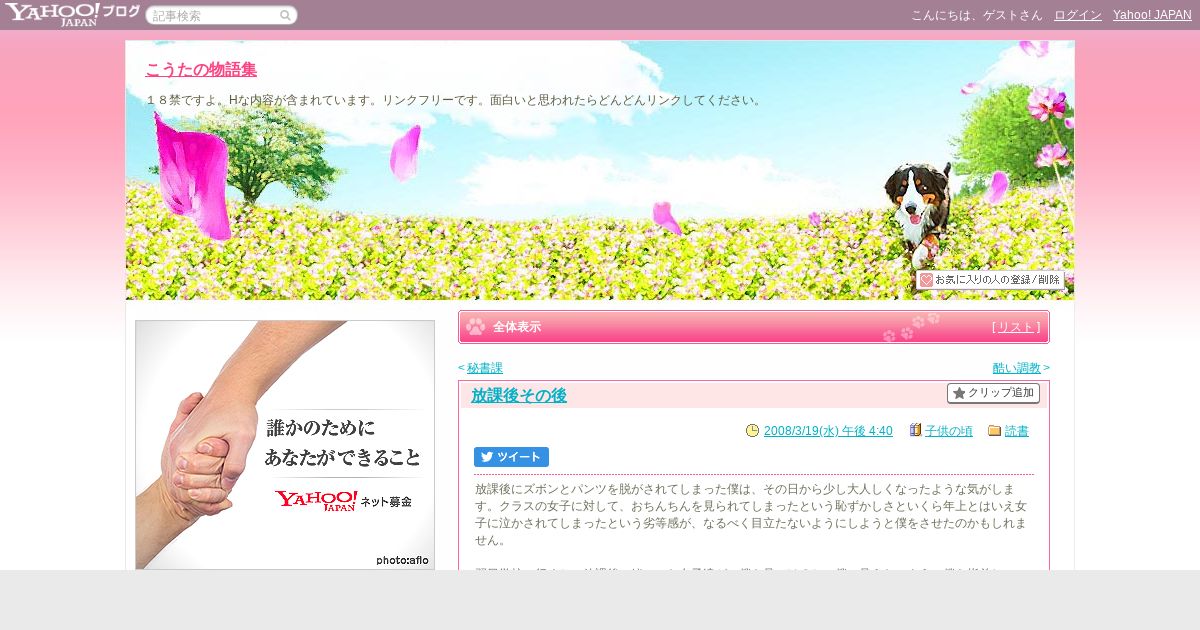Click お気に入りの人の登録/削除 button
The width and height of the screenshot is (1200, 630).
click(x=991, y=280)
